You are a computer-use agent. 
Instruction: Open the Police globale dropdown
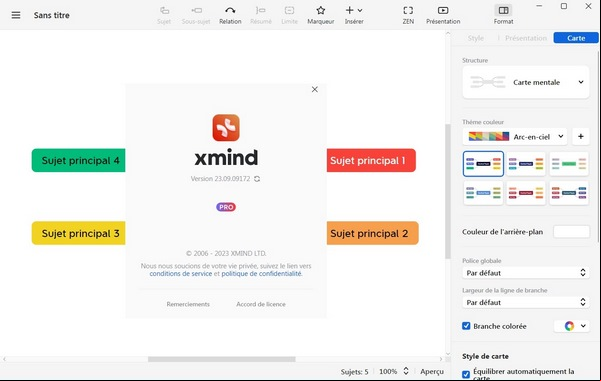coord(525,273)
